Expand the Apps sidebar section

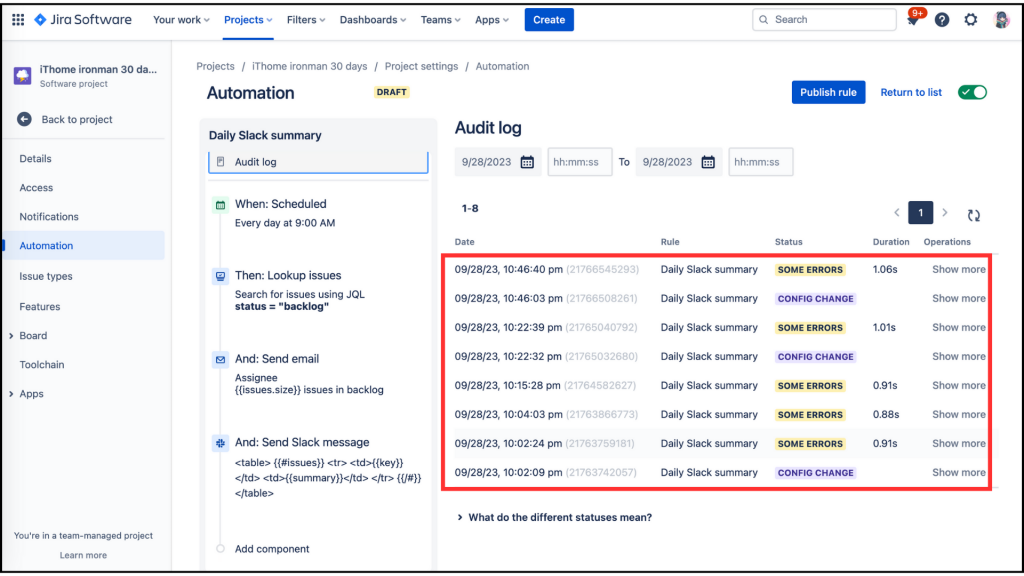(11, 394)
